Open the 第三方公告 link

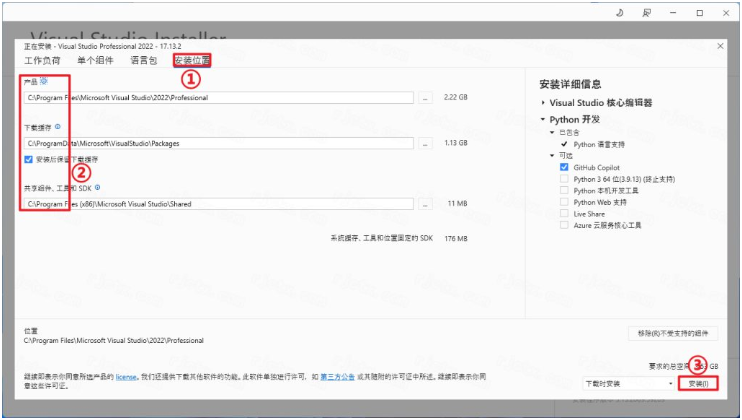pos(337,377)
